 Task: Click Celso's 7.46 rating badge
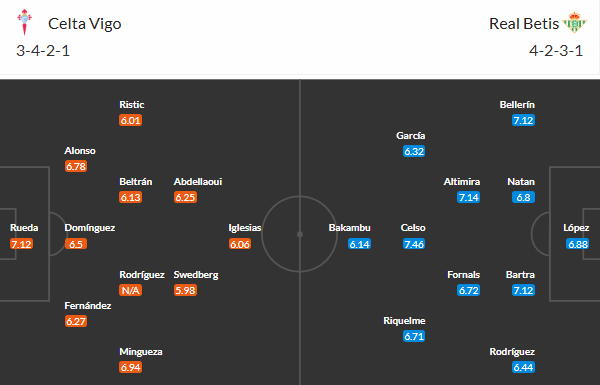pyautogui.click(x=414, y=244)
